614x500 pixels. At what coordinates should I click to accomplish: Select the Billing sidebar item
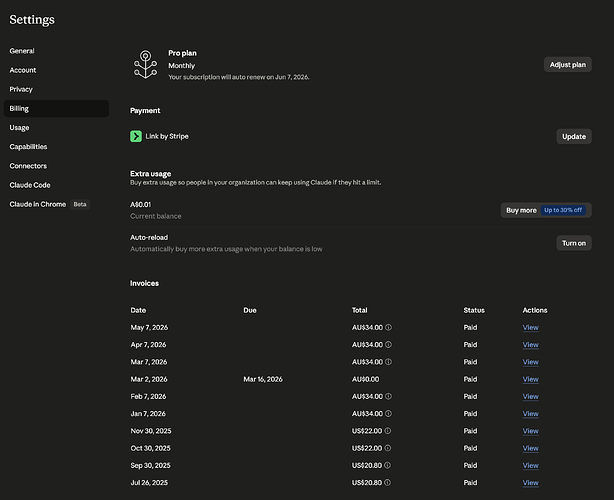(56, 108)
